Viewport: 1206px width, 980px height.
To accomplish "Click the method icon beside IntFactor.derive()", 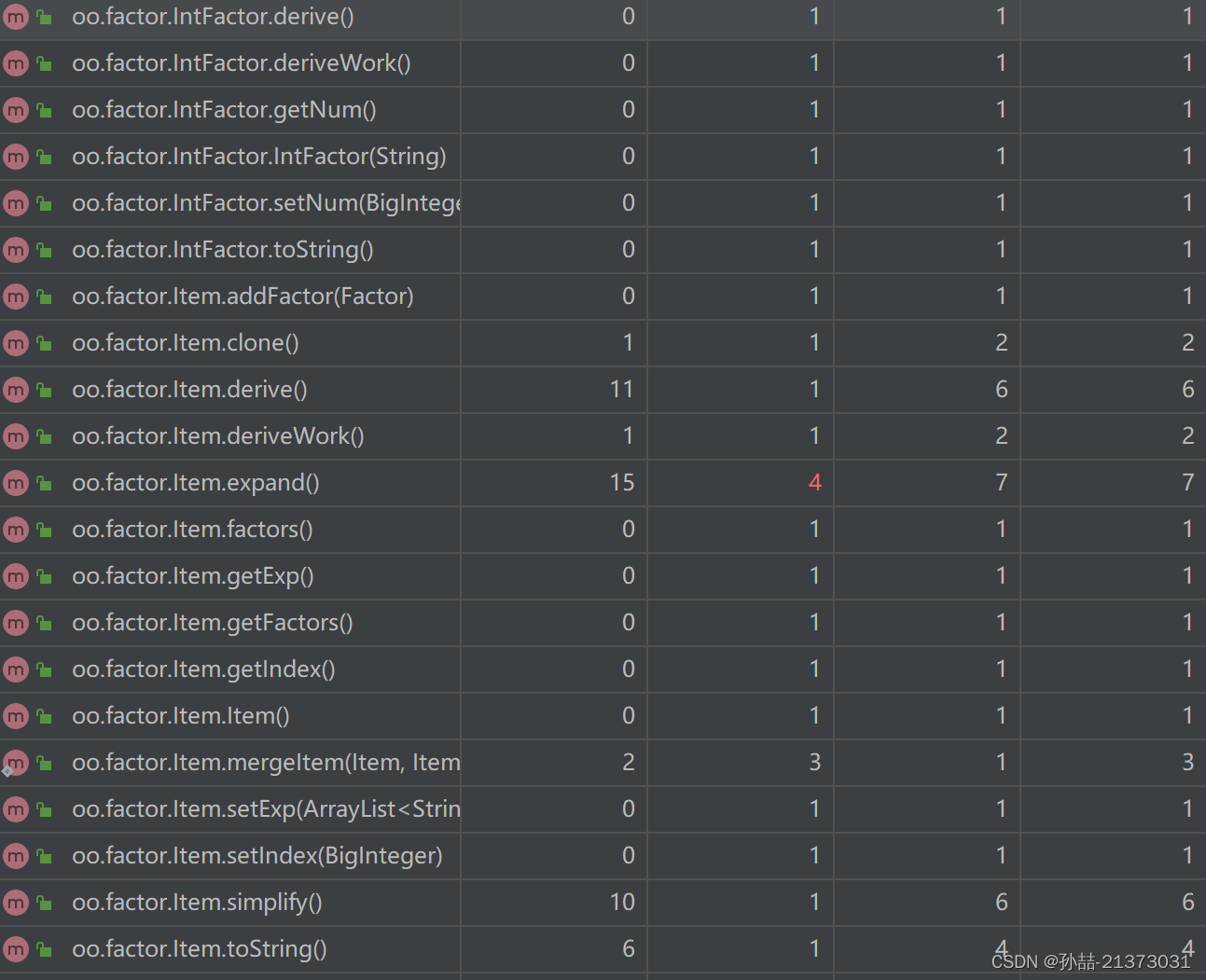I will 16,17.
